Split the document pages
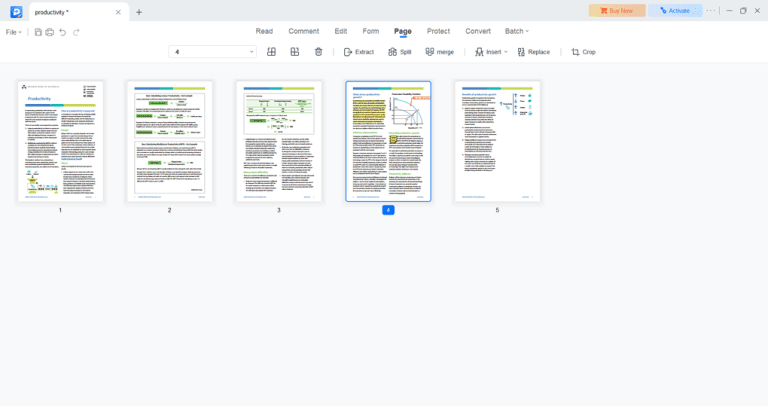Viewport: 768px width, 406px height. click(x=400, y=52)
